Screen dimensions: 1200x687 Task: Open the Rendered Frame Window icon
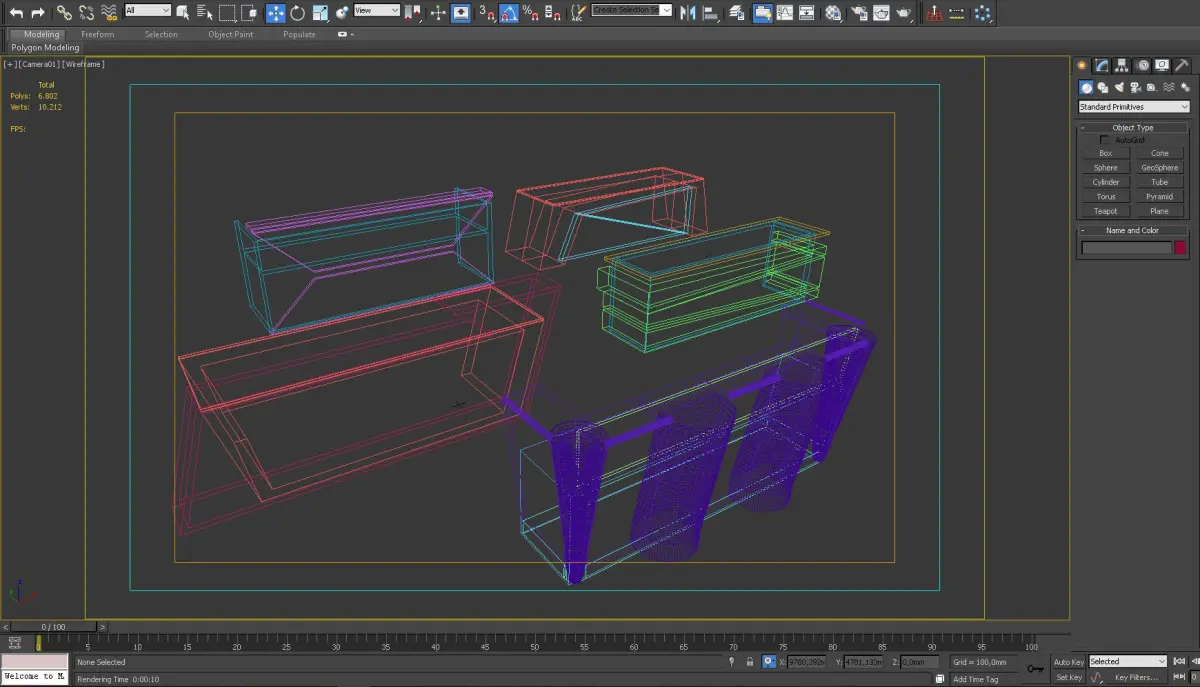click(x=881, y=13)
